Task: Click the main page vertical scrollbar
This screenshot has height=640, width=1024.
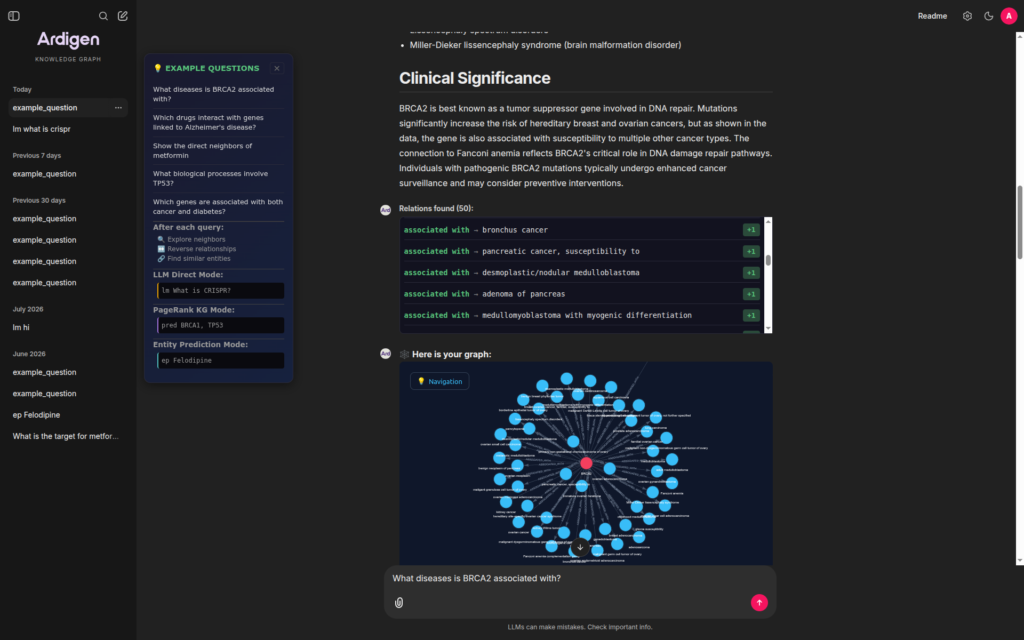Action: click(x=1019, y=222)
